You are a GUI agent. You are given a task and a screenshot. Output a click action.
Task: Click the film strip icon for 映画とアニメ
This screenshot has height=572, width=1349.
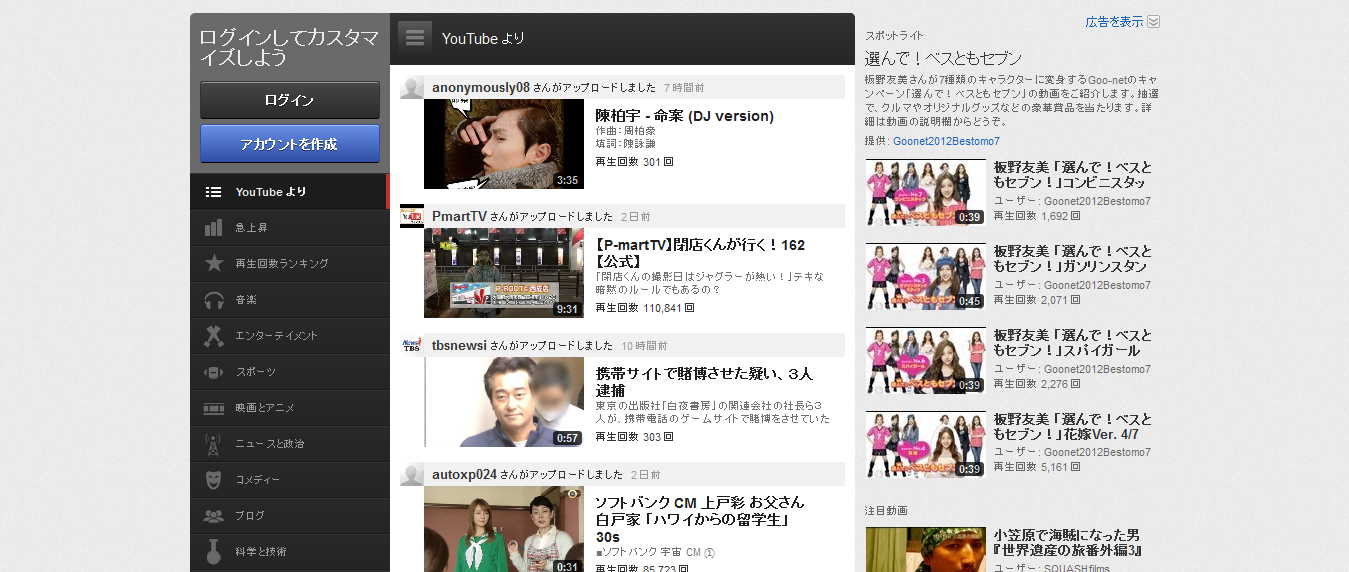[213, 408]
